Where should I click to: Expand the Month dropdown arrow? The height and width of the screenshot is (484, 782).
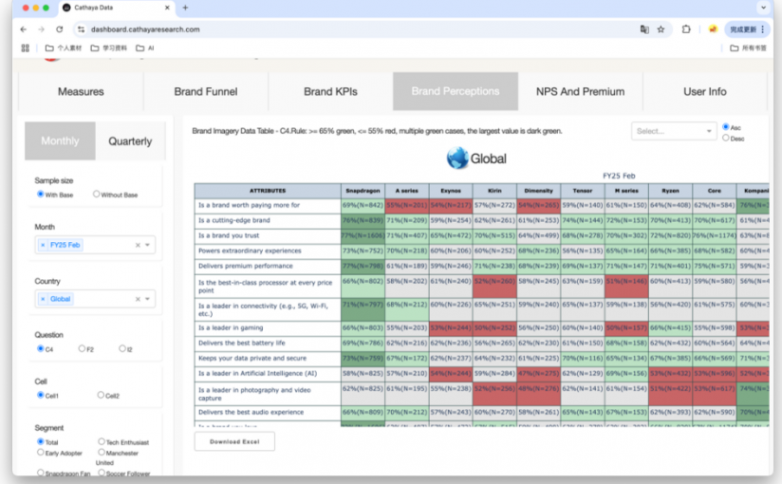click(149, 245)
